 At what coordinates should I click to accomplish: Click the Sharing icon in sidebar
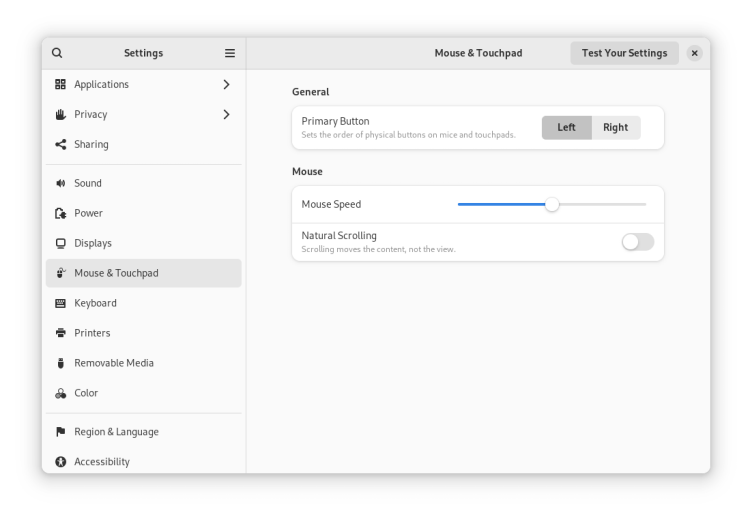point(61,144)
